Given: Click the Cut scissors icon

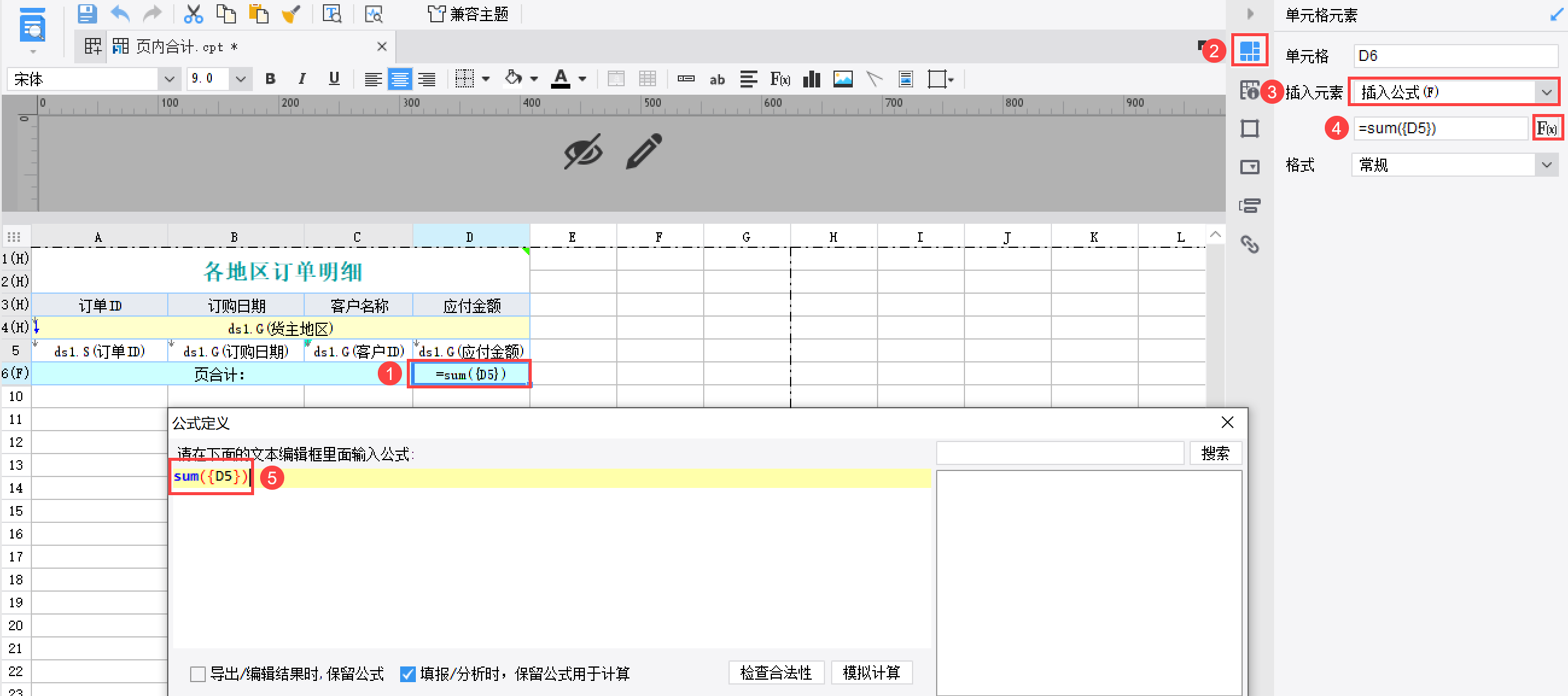Looking at the screenshot, I should [193, 13].
